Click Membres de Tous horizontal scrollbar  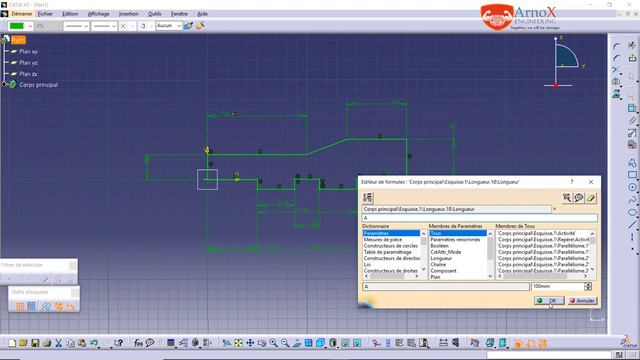(x=542, y=276)
